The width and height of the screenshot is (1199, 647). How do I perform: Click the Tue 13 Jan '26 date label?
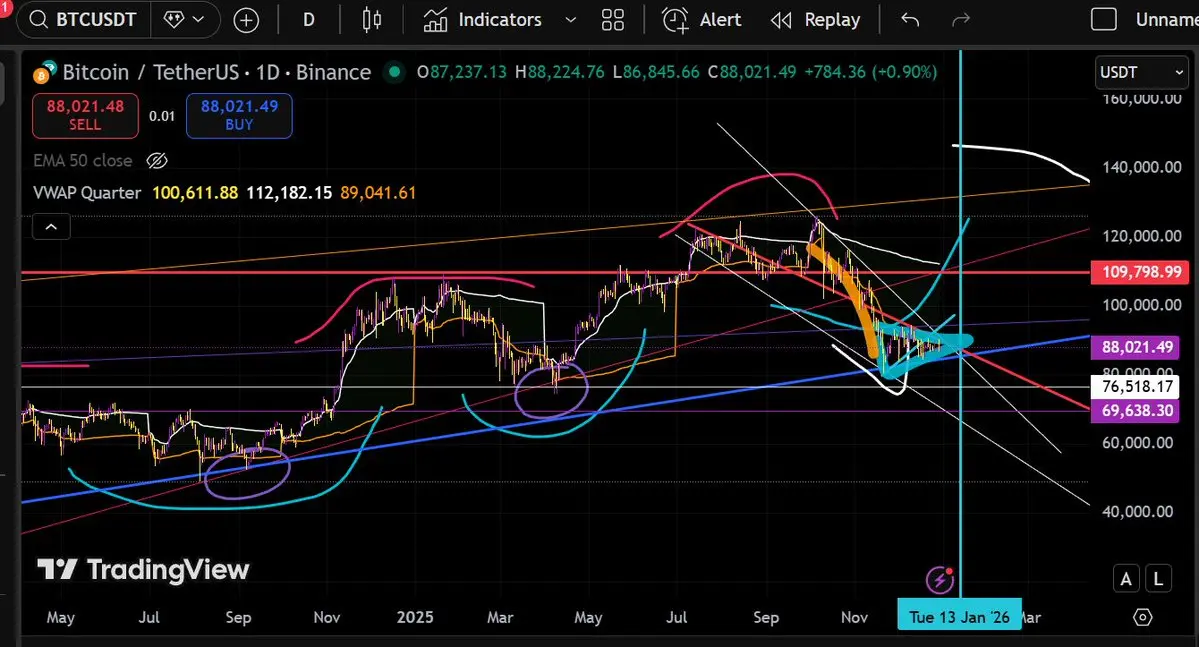(960, 616)
